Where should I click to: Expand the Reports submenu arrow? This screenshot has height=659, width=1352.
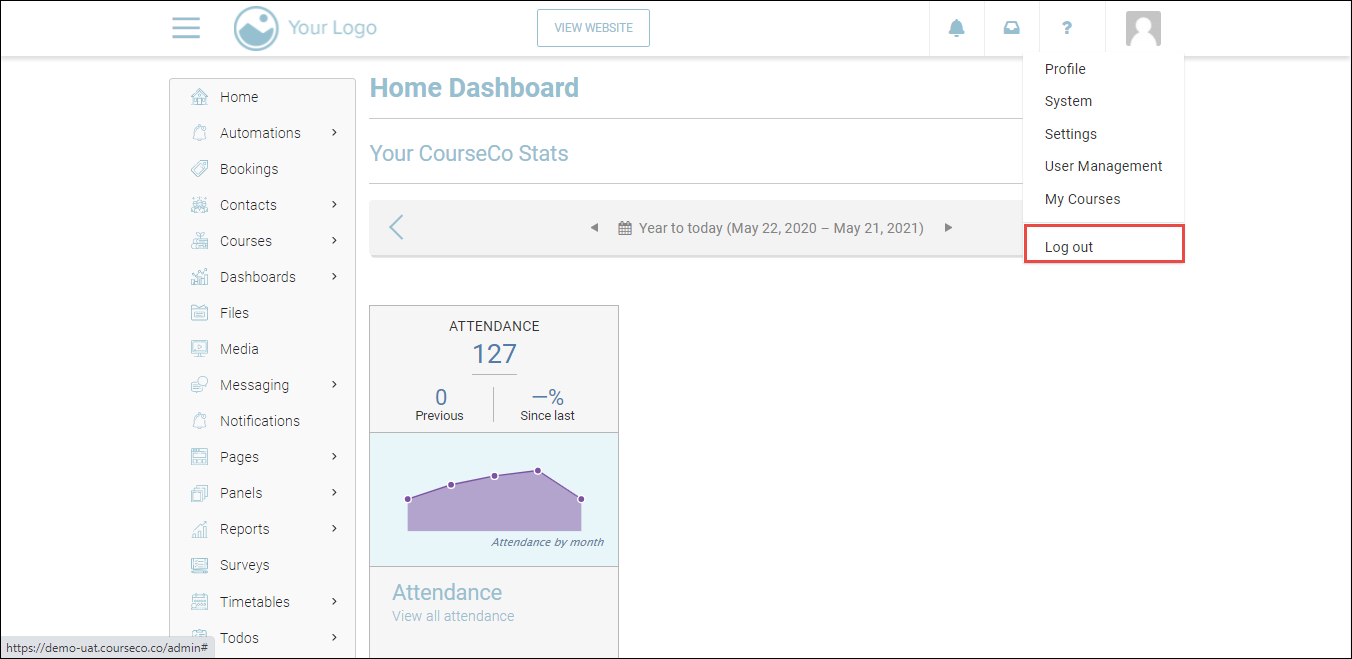tap(334, 529)
